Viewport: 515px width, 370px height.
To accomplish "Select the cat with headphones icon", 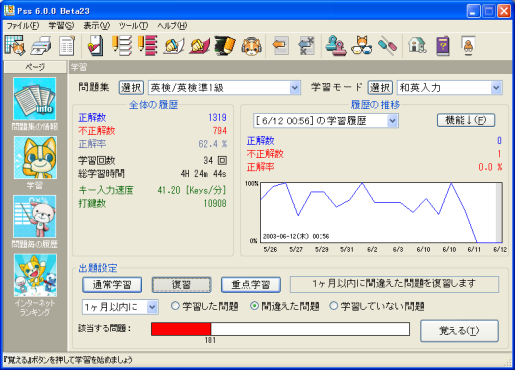I will pyautogui.click(x=252, y=46).
